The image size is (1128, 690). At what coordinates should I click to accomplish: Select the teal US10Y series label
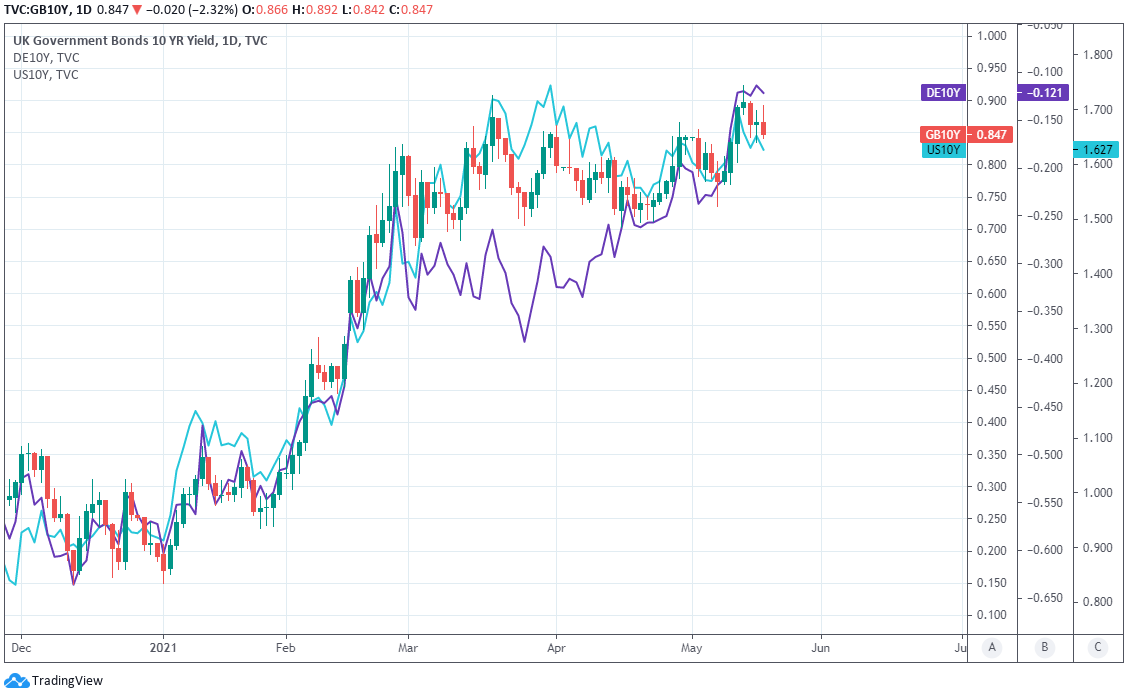(943, 150)
